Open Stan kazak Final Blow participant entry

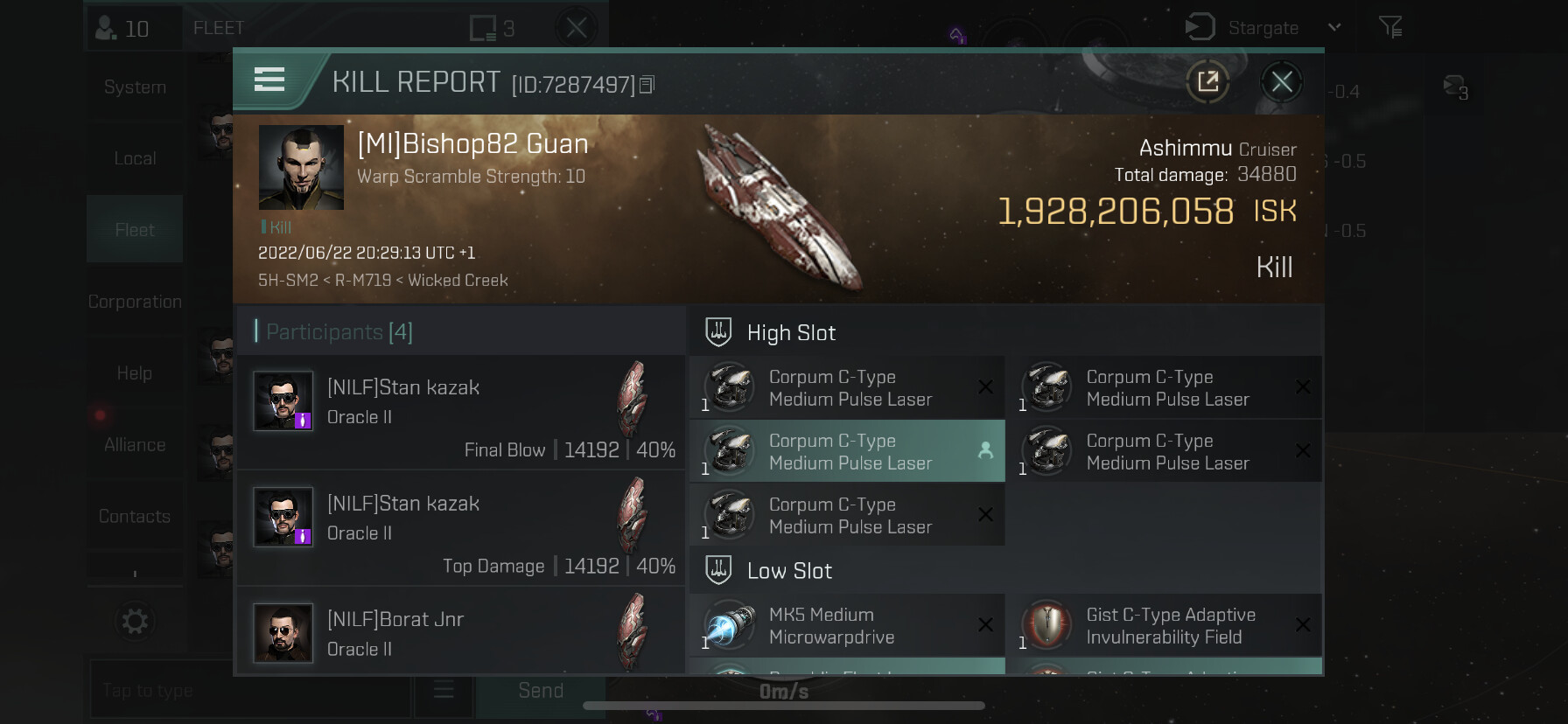pyautogui.click(x=461, y=411)
